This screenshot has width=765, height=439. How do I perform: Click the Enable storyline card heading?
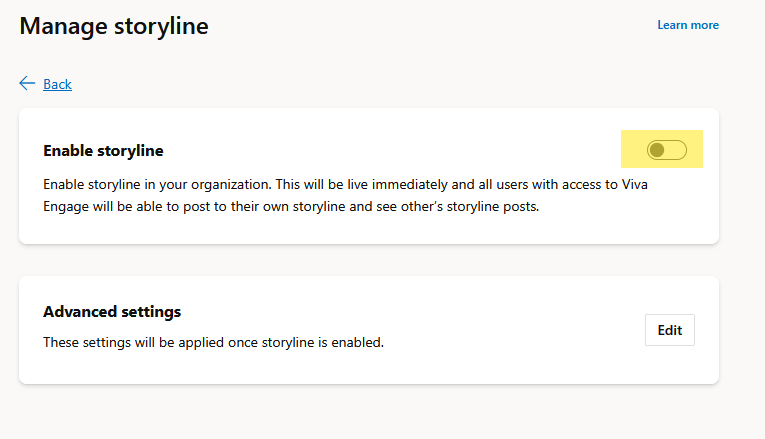[103, 151]
